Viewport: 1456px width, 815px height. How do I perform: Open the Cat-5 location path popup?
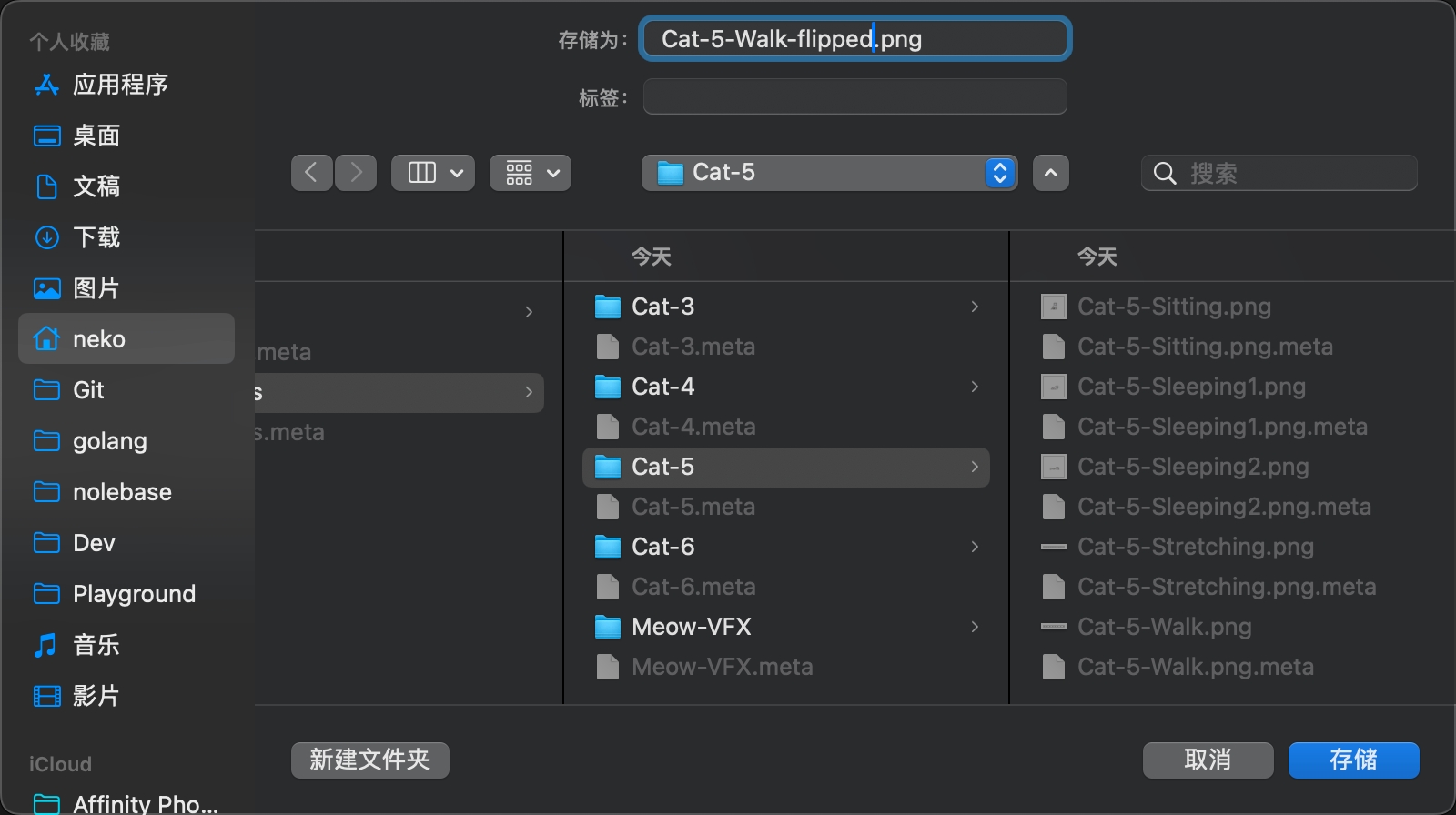click(829, 173)
